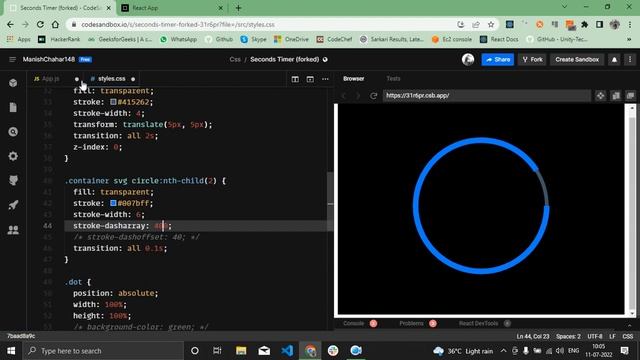
Task: Open a new Chrome tab
Action: pyautogui.click(x=238, y=8)
